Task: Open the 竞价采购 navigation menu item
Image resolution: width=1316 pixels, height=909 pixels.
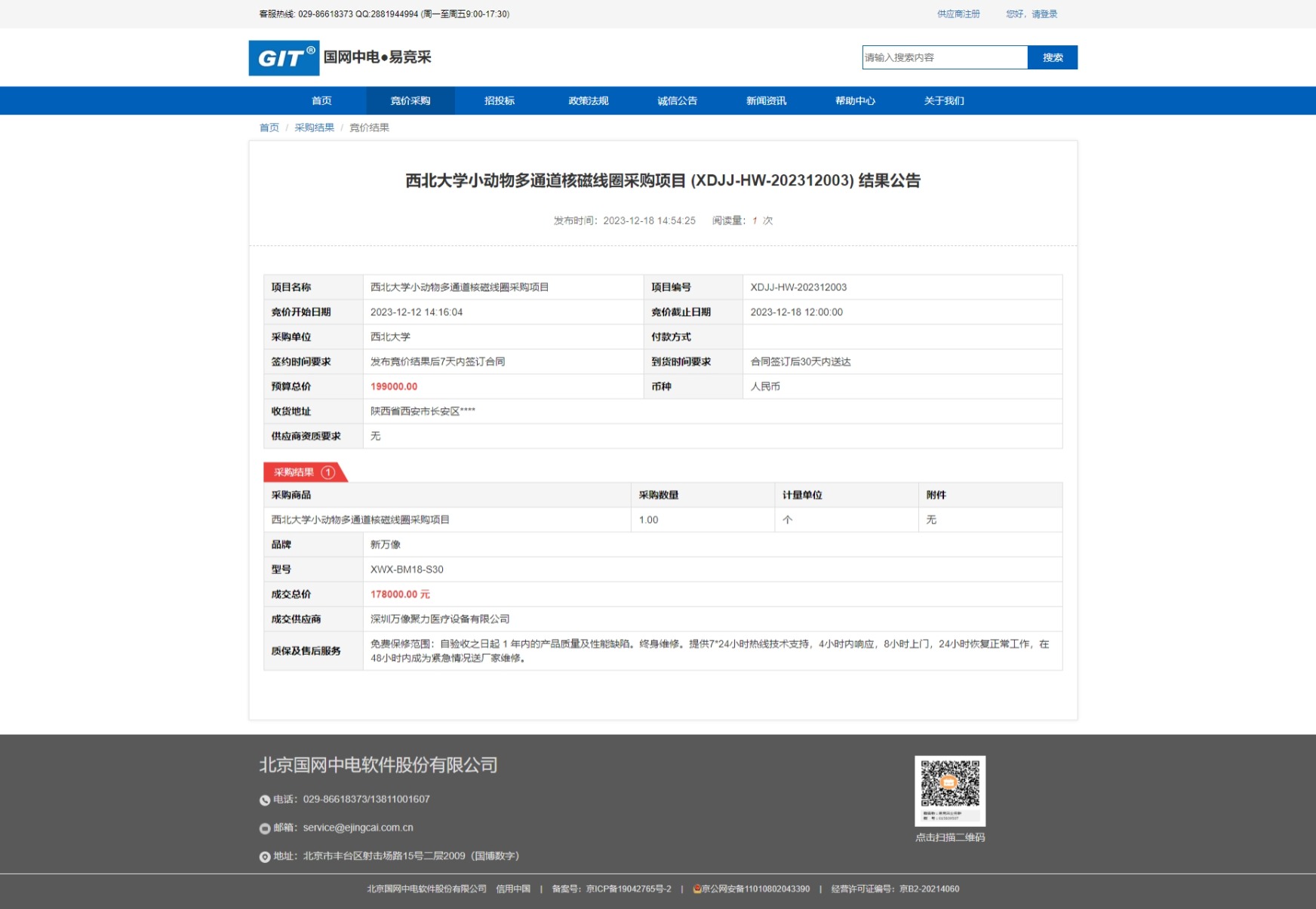Action: (410, 101)
